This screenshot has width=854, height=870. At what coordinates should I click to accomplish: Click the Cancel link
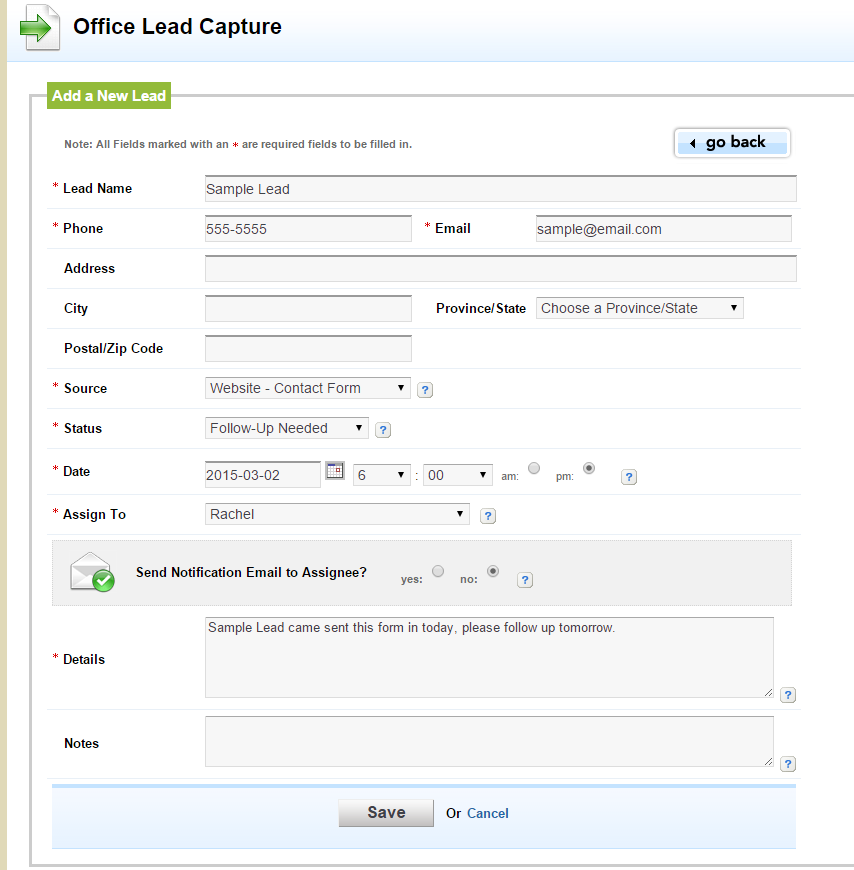point(488,814)
